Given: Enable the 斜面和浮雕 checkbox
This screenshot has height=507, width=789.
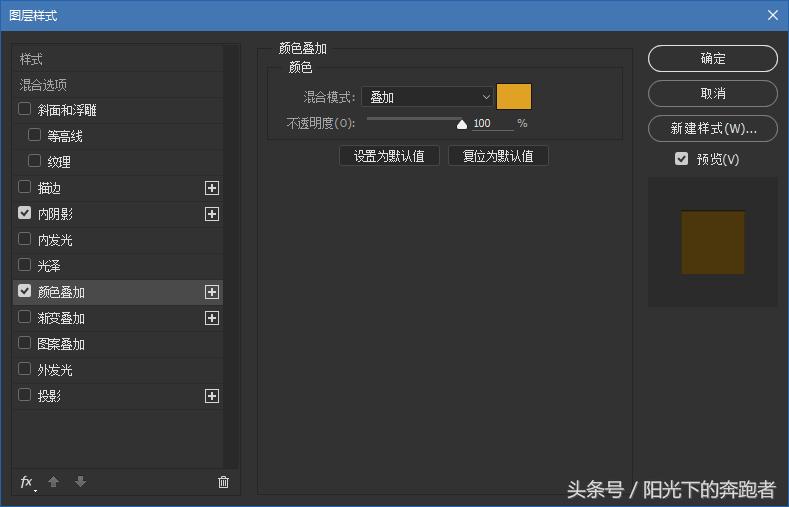Looking at the screenshot, I should [x=24, y=109].
